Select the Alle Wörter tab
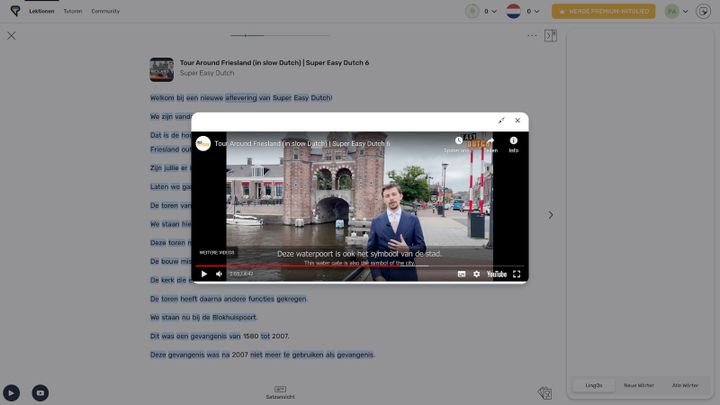The height and width of the screenshot is (405, 720). 685,386
